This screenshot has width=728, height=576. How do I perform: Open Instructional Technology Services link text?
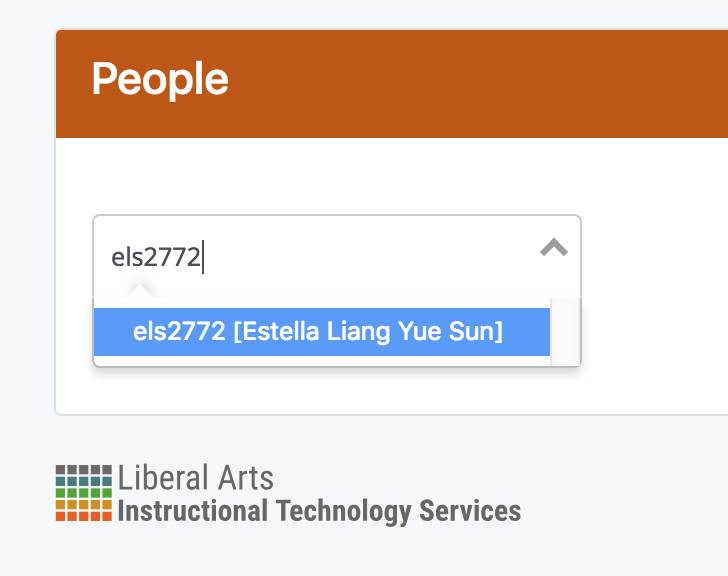click(x=319, y=511)
